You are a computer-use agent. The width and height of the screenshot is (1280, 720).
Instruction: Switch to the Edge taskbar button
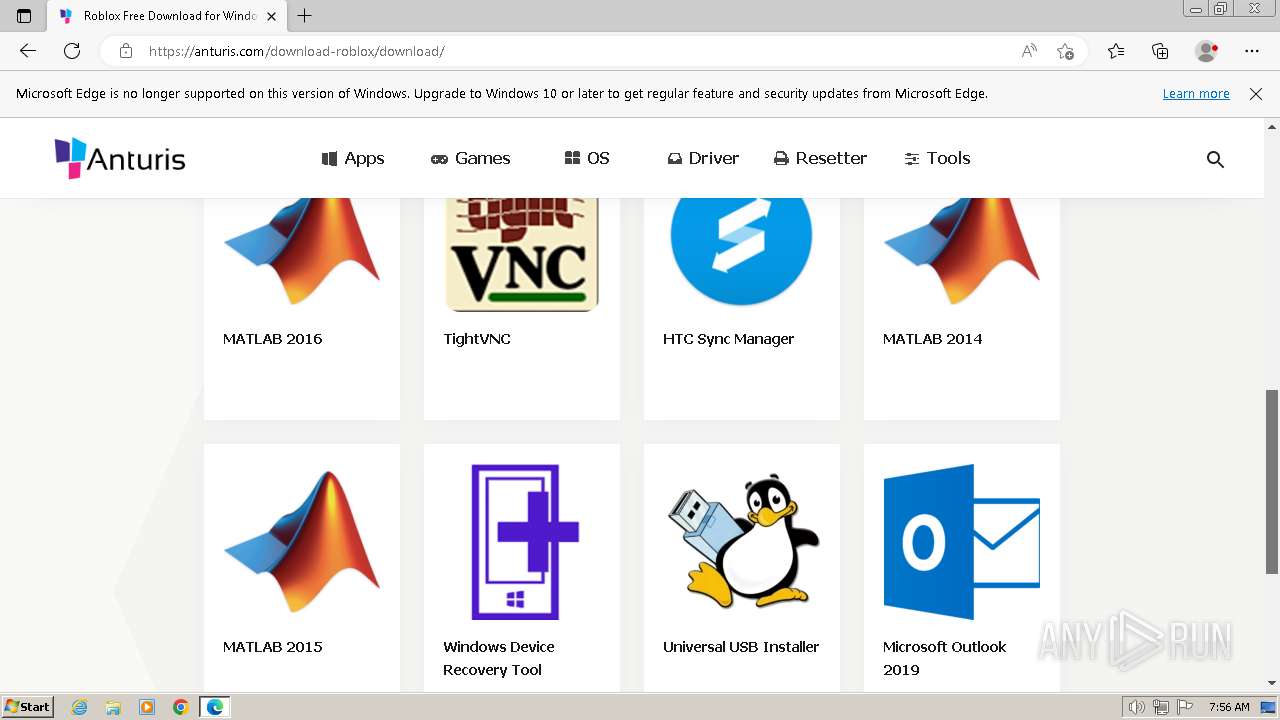[215, 707]
